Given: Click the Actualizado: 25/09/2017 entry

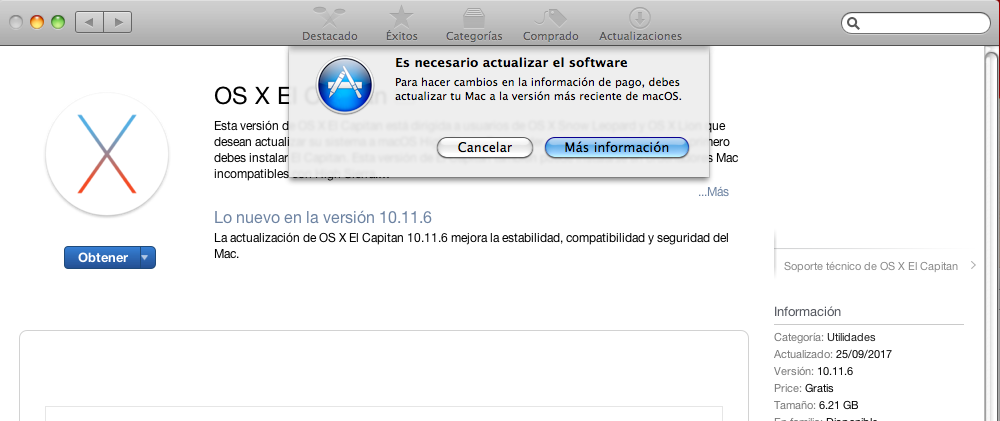Looking at the screenshot, I should (833, 354).
